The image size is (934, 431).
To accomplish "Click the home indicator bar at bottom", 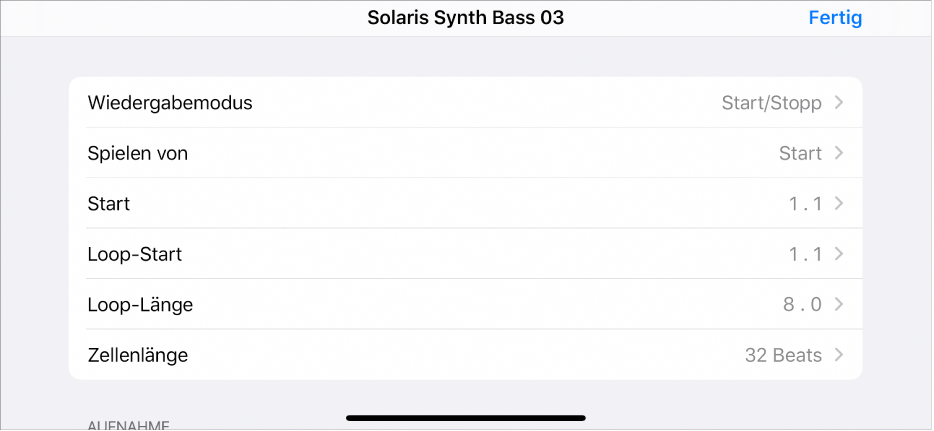I will [x=466, y=417].
